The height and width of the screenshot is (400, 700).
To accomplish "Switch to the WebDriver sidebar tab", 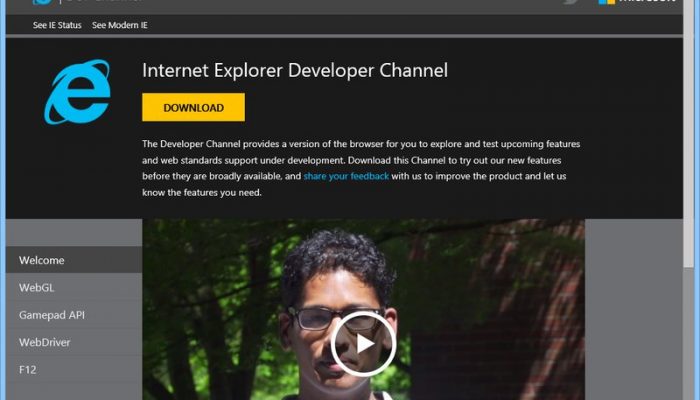I will (74, 342).
